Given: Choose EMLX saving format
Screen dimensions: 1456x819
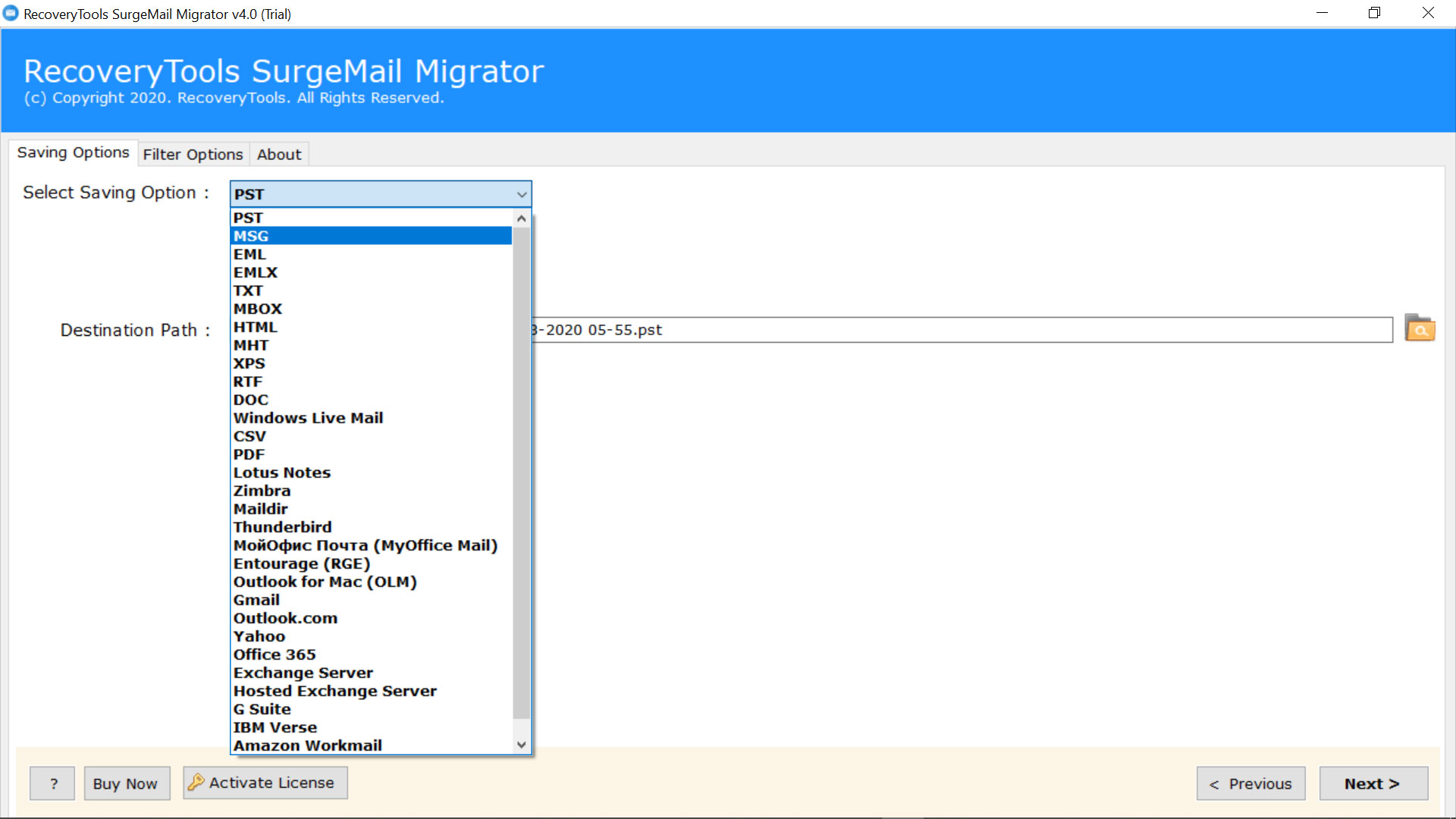Looking at the screenshot, I should coord(372,272).
